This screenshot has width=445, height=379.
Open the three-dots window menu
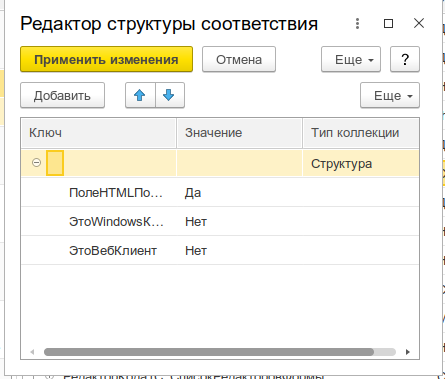tap(357, 24)
